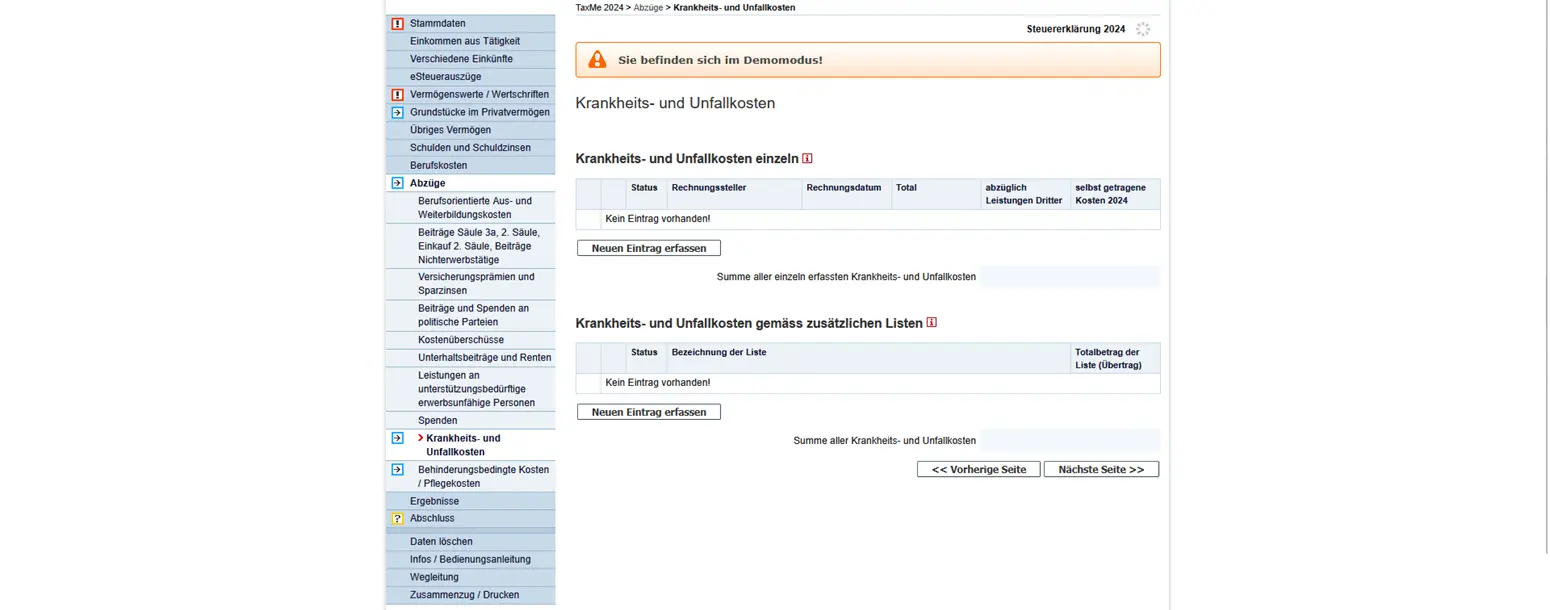Open info icon next to Krankheits- und Unfallkosten einzeln
1550x610 pixels.
click(808, 158)
